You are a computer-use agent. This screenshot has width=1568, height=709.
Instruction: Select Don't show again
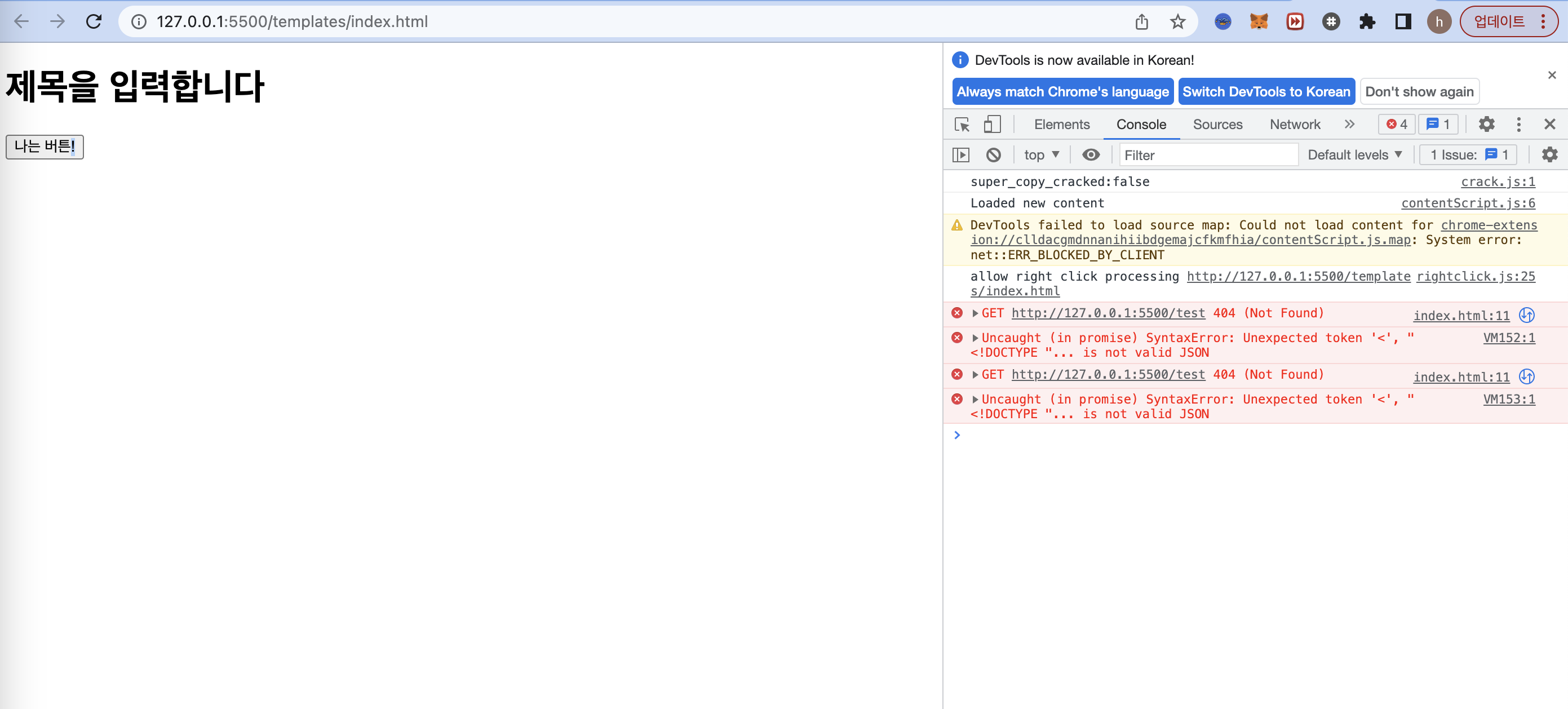pyautogui.click(x=1419, y=92)
